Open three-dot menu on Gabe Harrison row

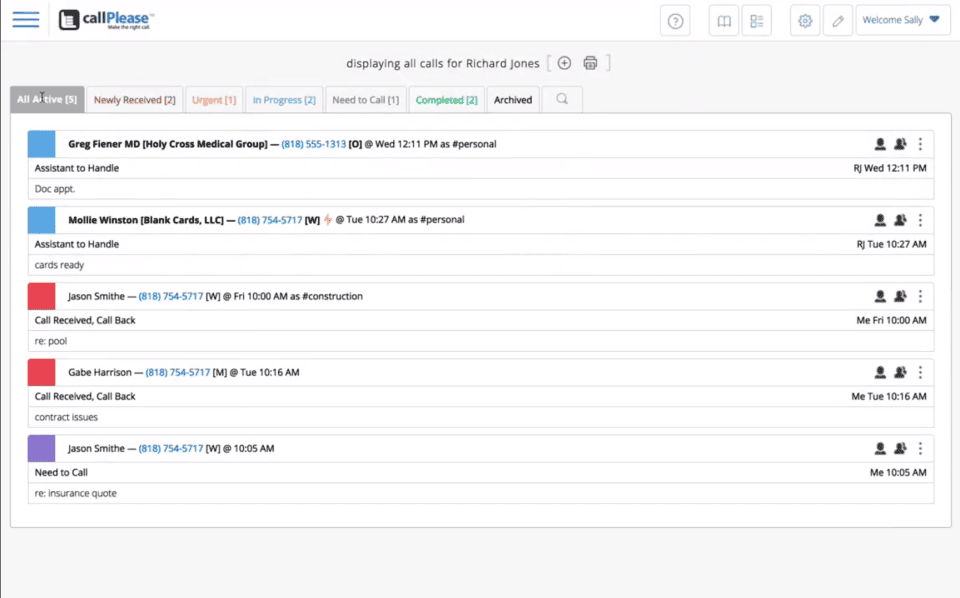[x=920, y=372]
